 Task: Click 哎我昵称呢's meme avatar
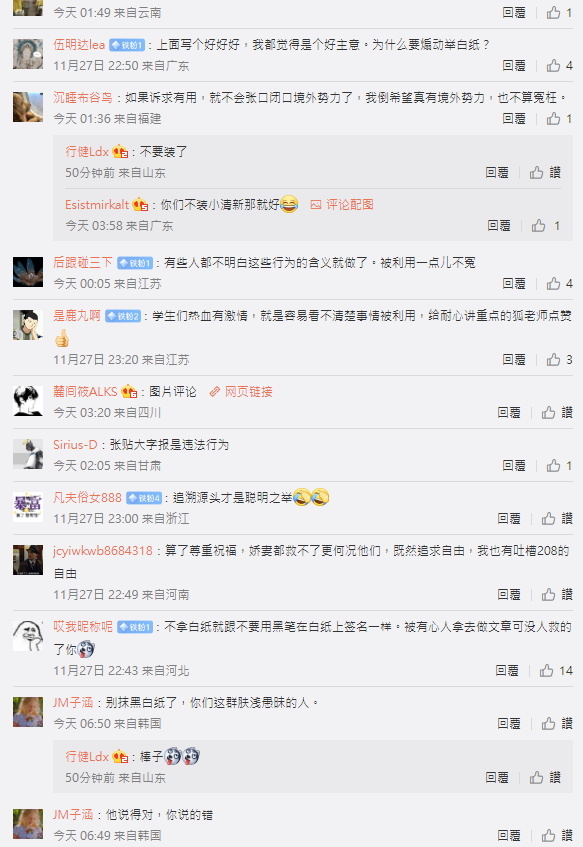(x=28, y=636)
